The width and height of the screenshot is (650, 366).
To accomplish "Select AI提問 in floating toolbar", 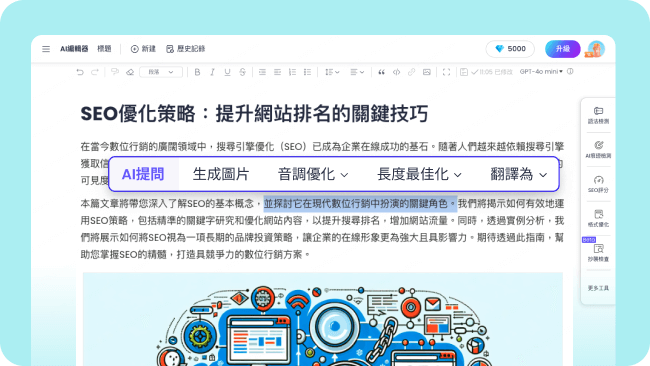I will (x=143, y=175).
